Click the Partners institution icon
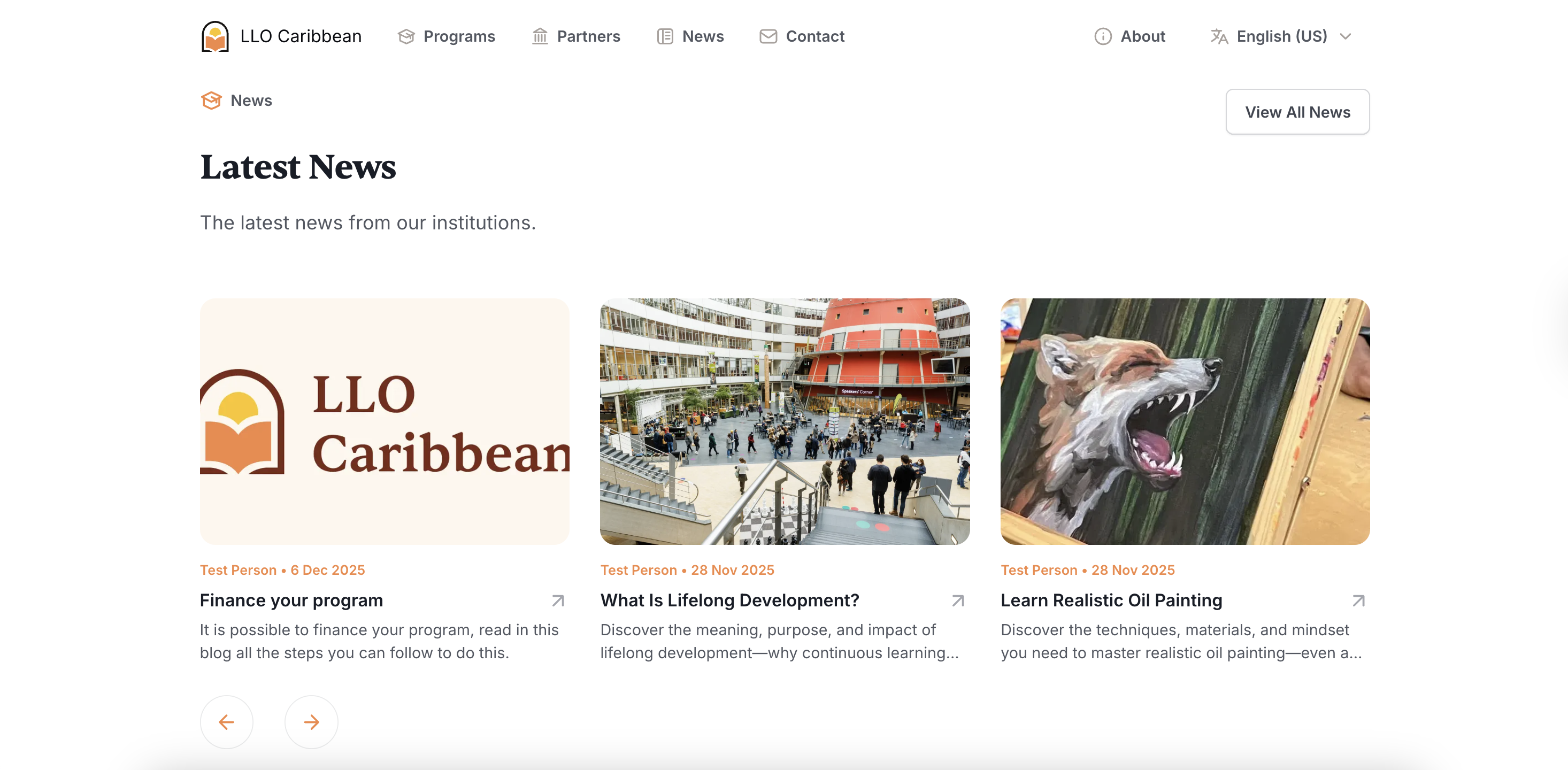Screen dimensions: 1568x770 click(540, 36)
